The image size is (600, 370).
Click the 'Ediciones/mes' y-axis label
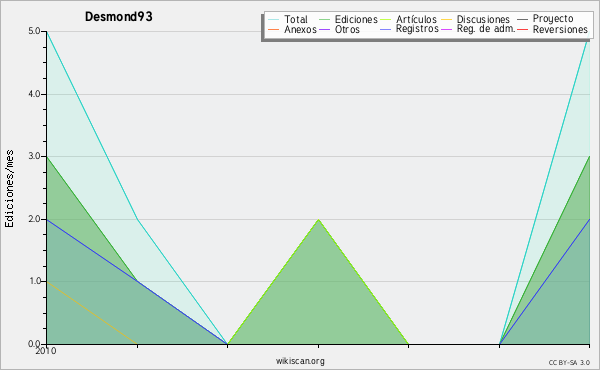9,189
